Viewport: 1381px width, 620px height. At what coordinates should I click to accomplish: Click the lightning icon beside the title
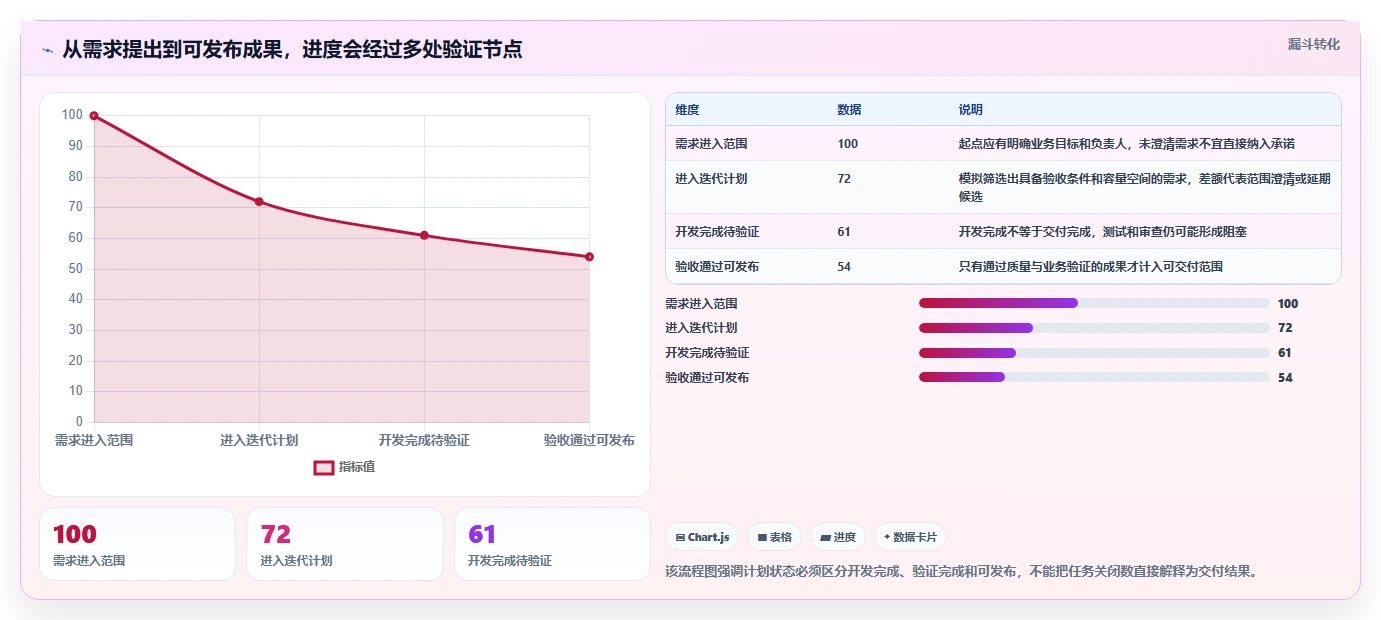tap(47, 50)
